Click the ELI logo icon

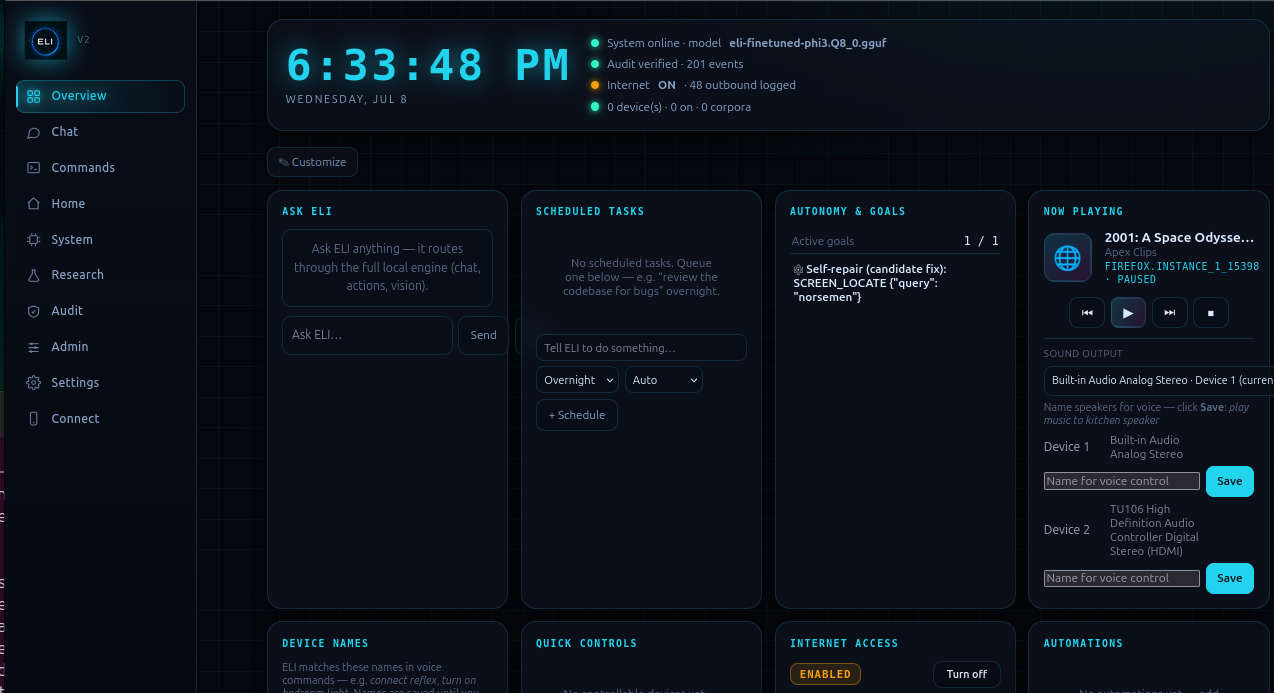point(45,41)
